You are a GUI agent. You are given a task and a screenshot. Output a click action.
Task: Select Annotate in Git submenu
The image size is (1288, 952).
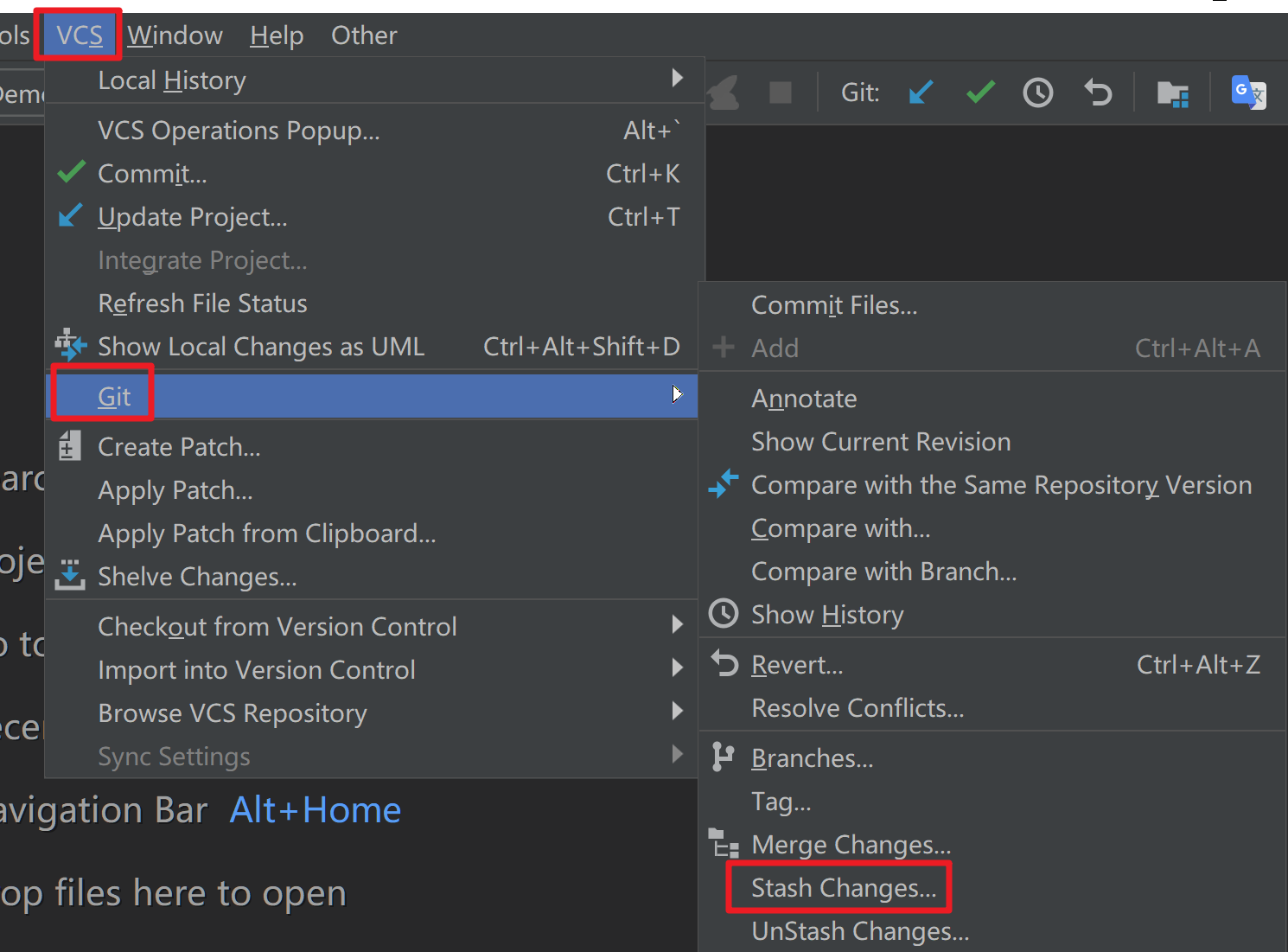coord(992,399)
